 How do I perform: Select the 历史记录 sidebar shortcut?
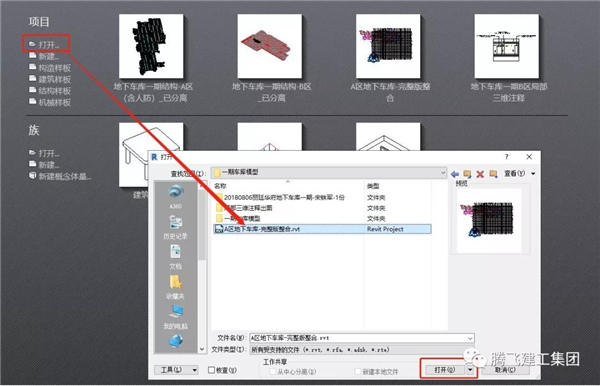click(x=175, y=227)
